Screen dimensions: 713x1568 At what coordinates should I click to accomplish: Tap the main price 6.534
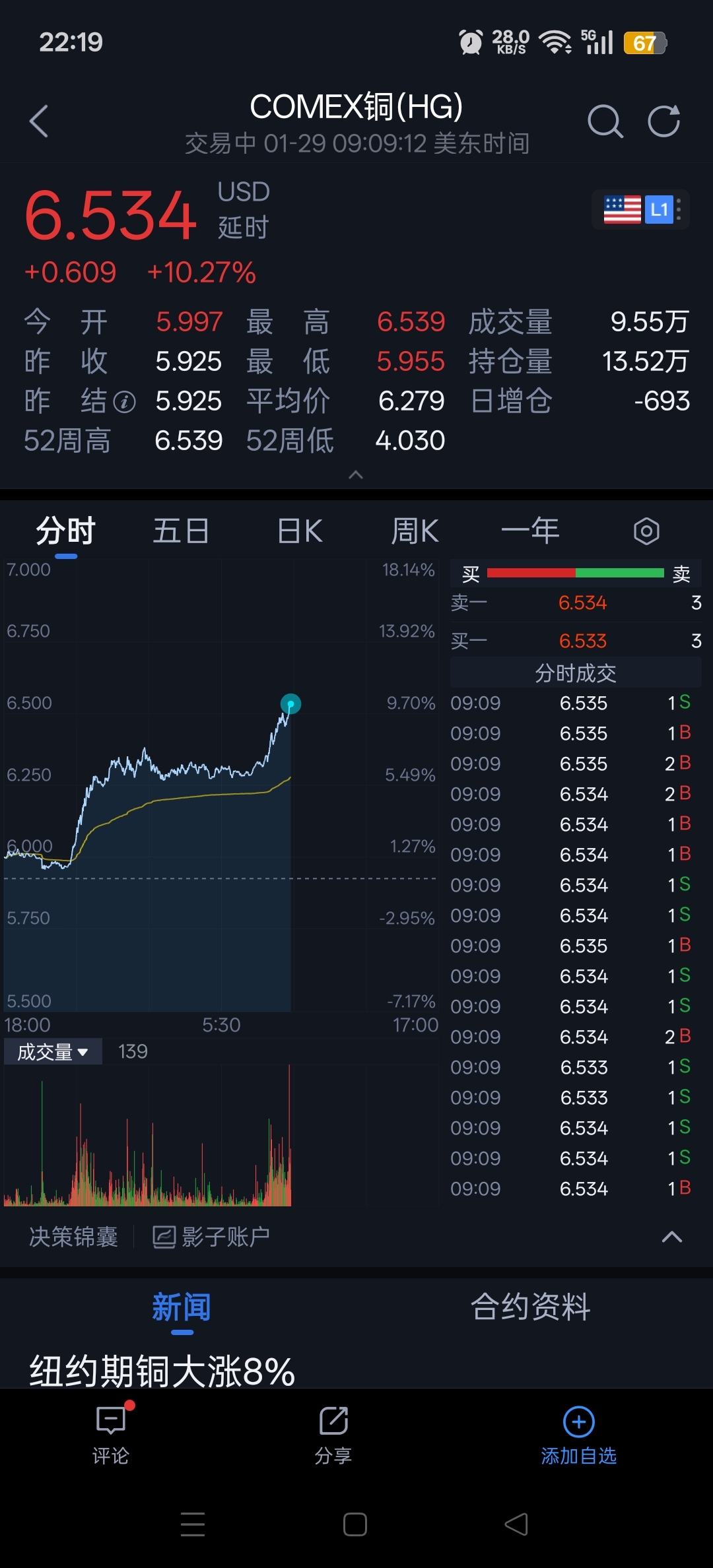110,215
